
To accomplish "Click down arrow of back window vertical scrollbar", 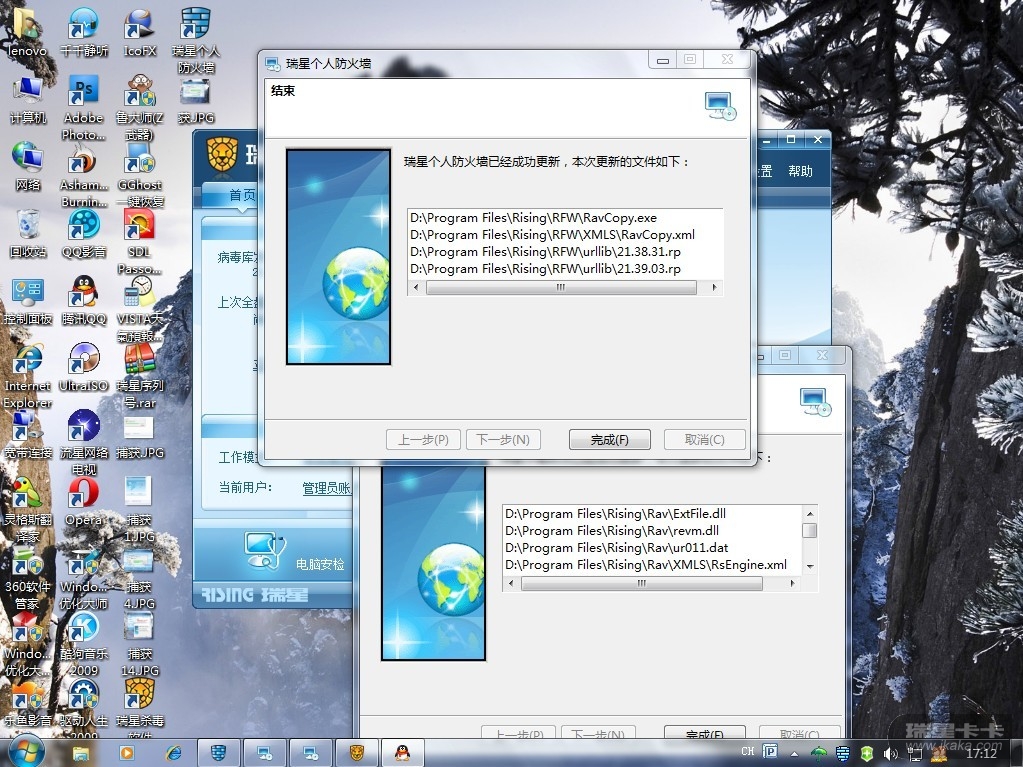I will point(810,566).
